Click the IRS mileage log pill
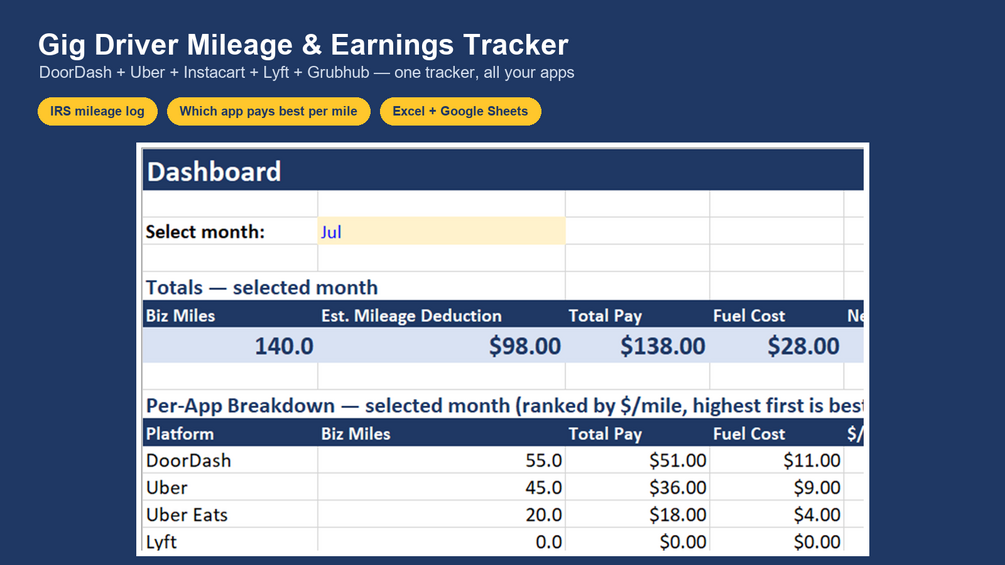Image resolution: width=1005 pixels, height=565 pixels. click(x=97, y=111)
